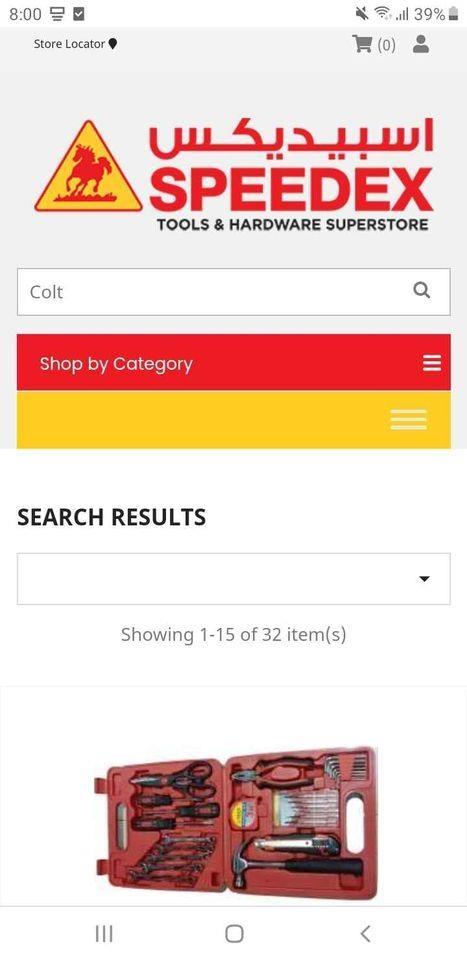This screenshot has height=960, width=467.
Task: Open the yellow bar menu icon
Action: (x=408, y=419)
